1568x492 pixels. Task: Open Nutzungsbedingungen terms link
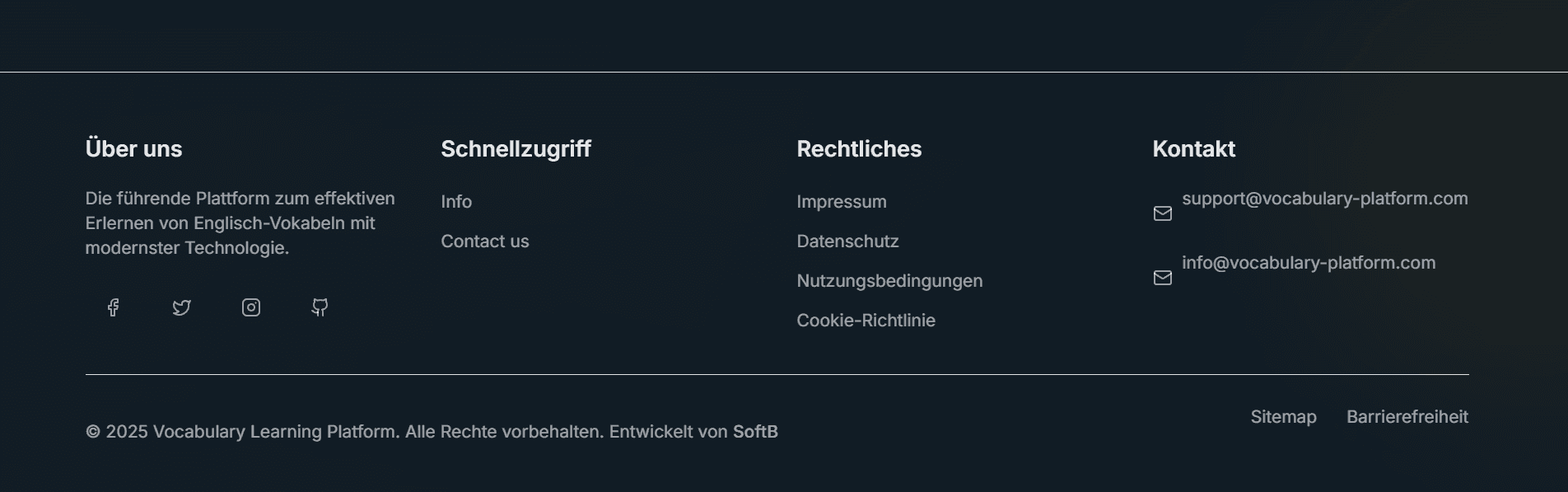[889, 281]
